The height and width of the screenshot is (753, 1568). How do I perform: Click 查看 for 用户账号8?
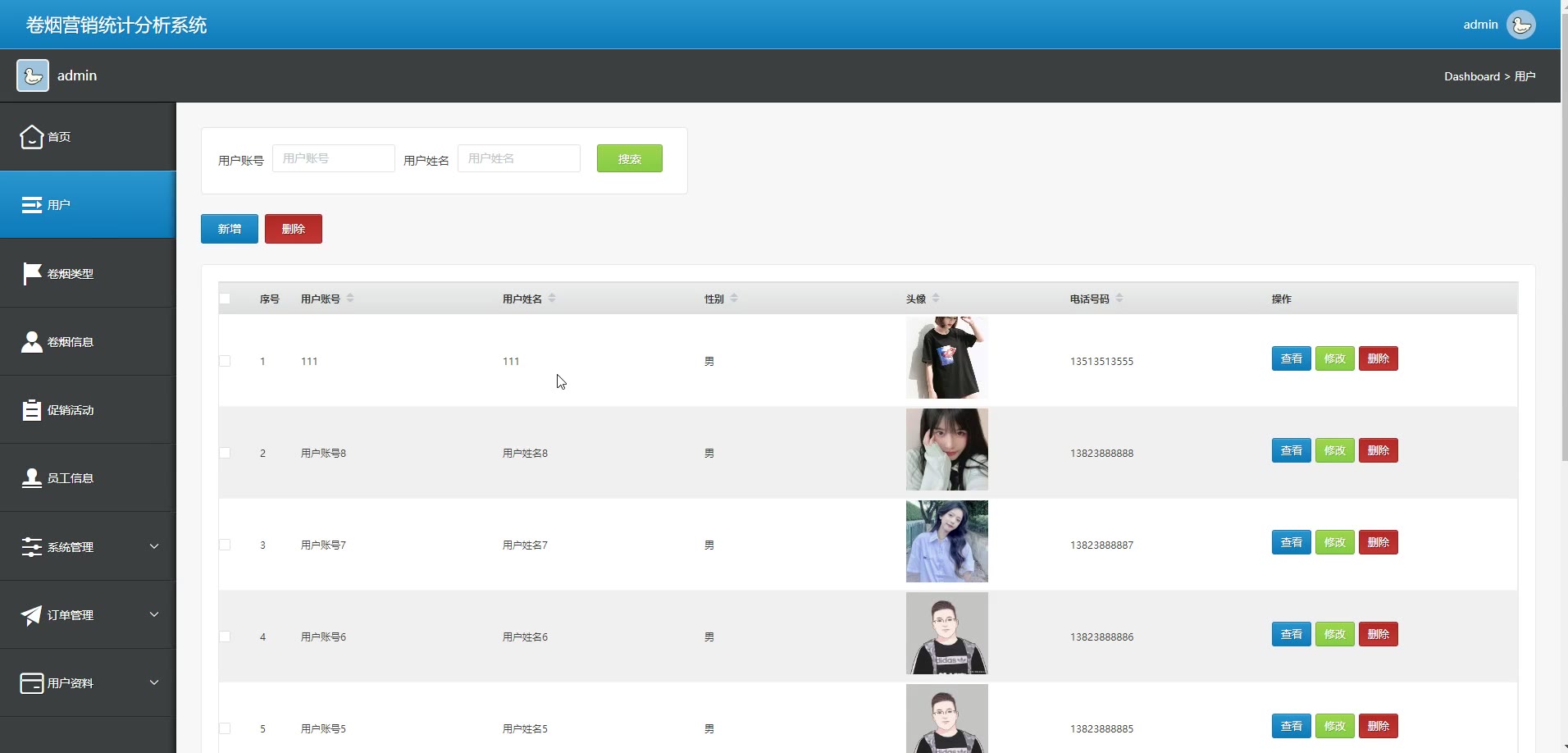point(1292,450)
